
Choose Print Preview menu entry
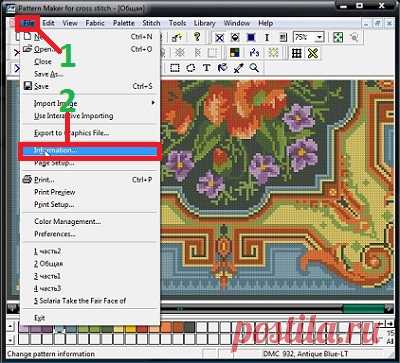pyautogui.click(x=90, y=192)
